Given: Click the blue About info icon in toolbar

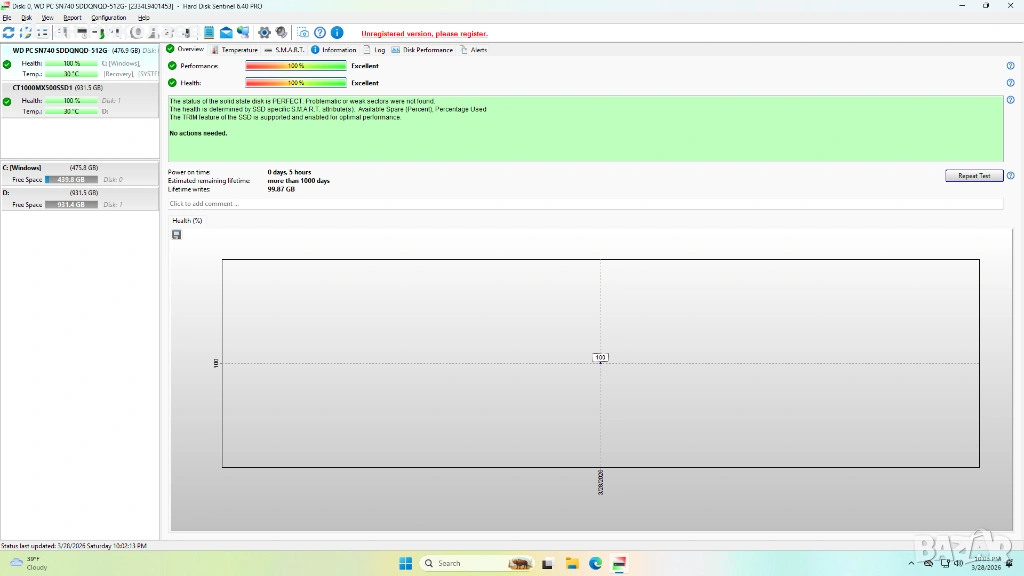Looking at the screenshot, I should [336, 33].
